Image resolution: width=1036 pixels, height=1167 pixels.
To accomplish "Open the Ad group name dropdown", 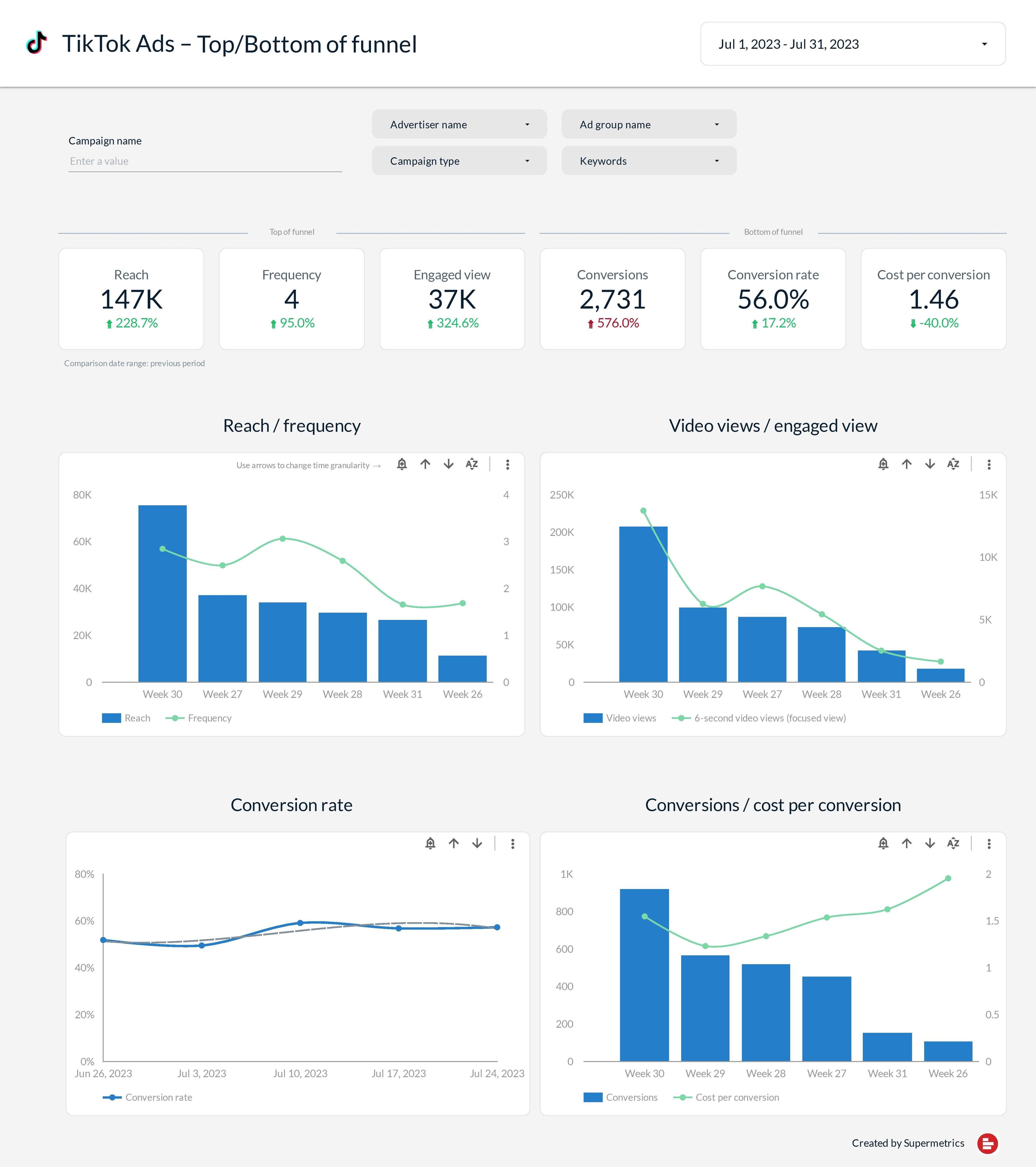I will tap(649, 124).
